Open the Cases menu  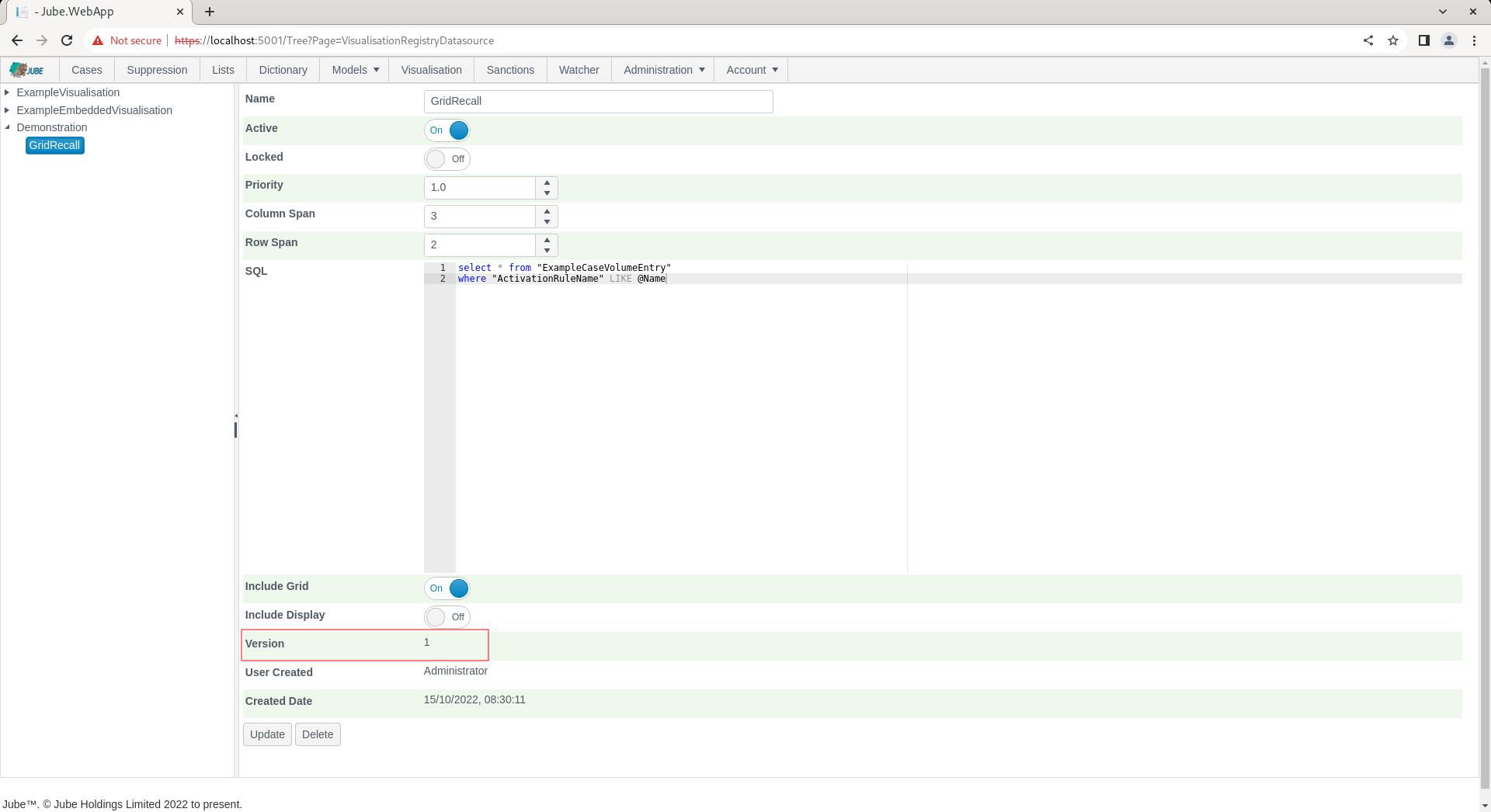[87, 70]
